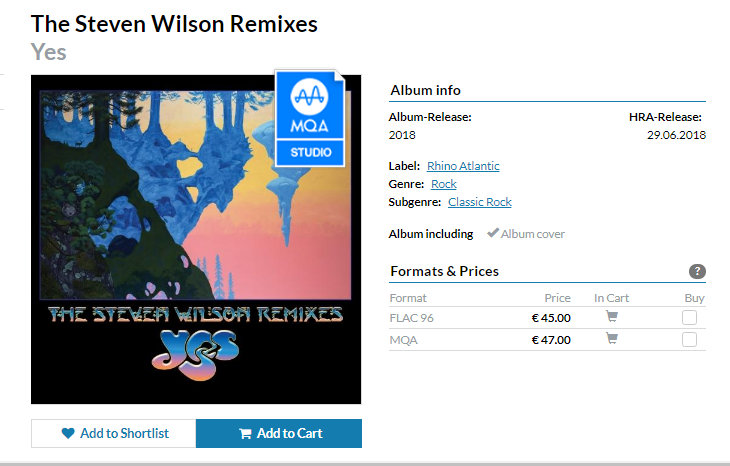Open the Rock genre link

pyautogui.click(x=444, y=184)
